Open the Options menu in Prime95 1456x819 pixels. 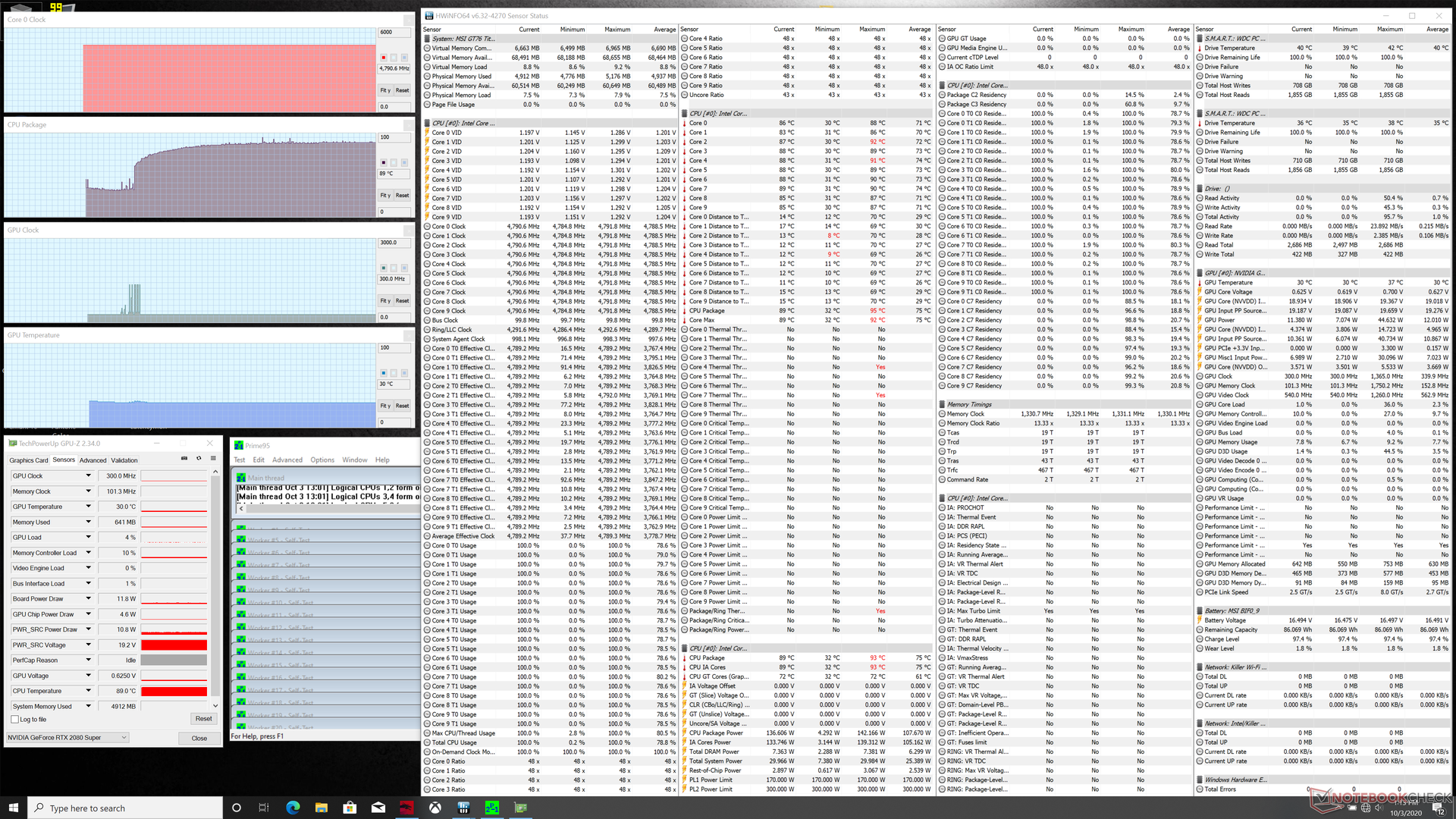322,460
